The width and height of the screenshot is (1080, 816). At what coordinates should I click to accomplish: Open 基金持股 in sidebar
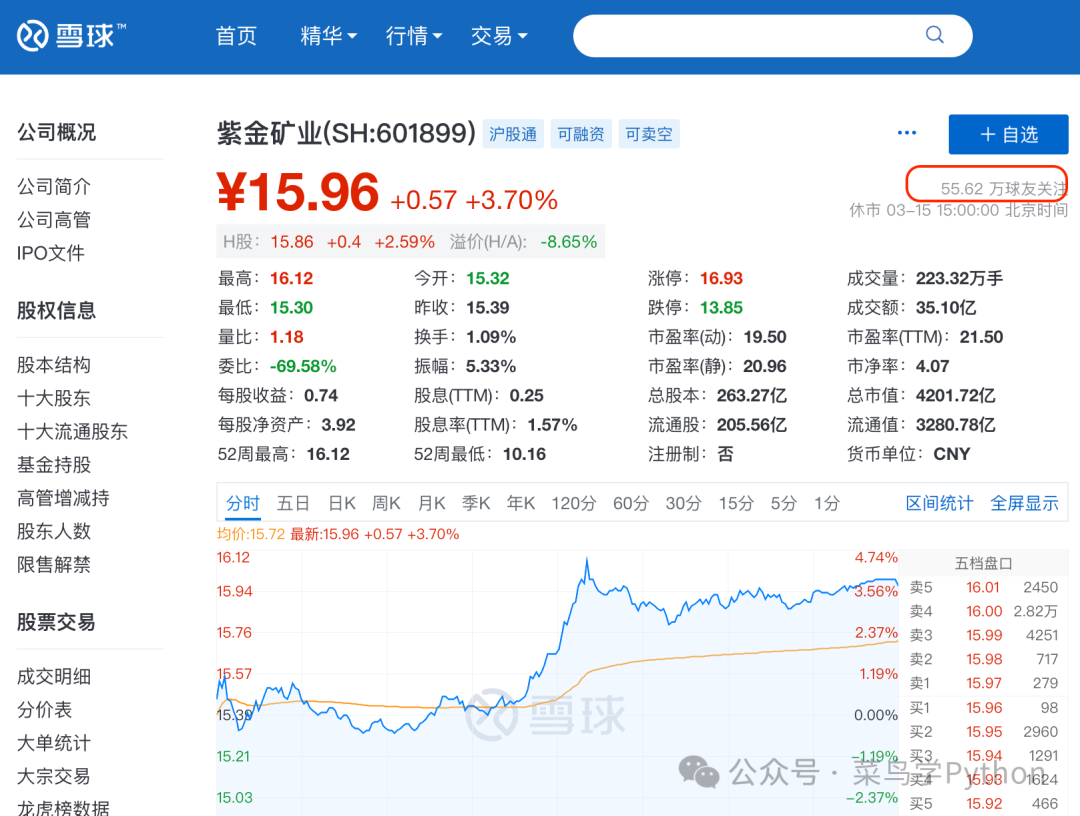pyautogui.click(x=54, y=465)
